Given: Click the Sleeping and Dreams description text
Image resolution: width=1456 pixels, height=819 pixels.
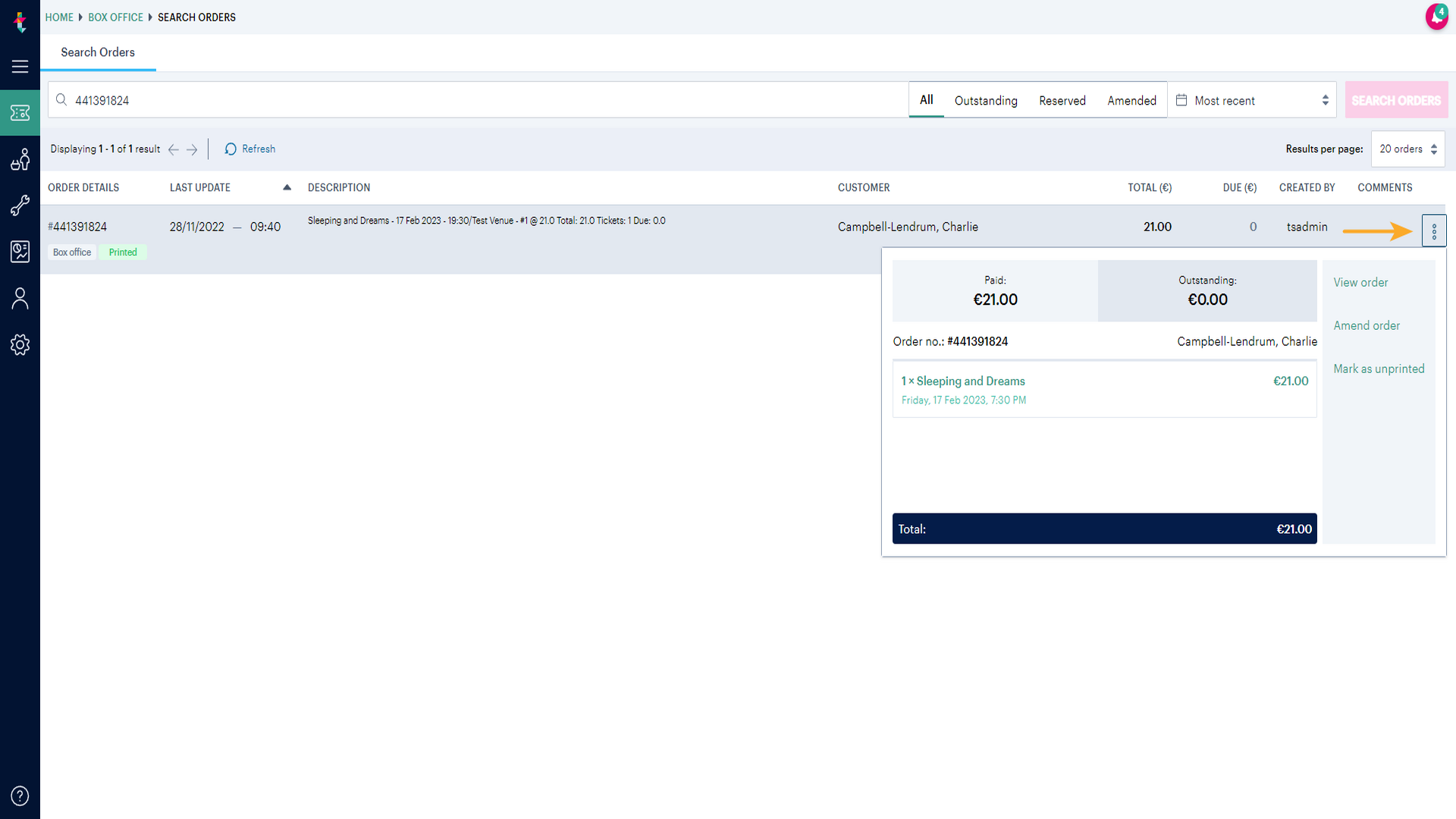Looking at the screenshot, I should pos(487,221).
